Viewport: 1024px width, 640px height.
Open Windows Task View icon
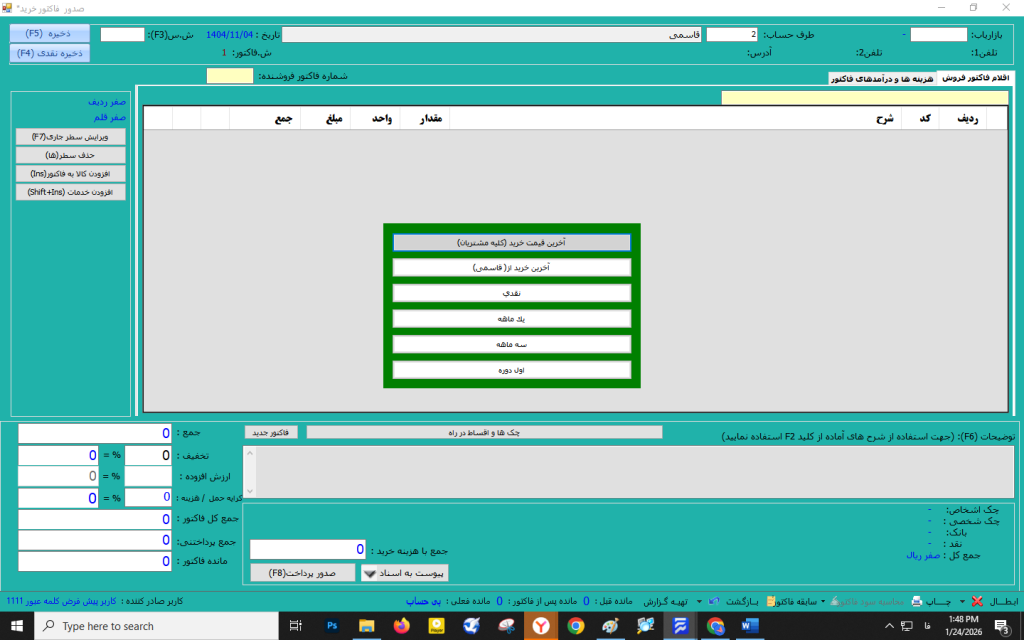[x=295, y=626]
